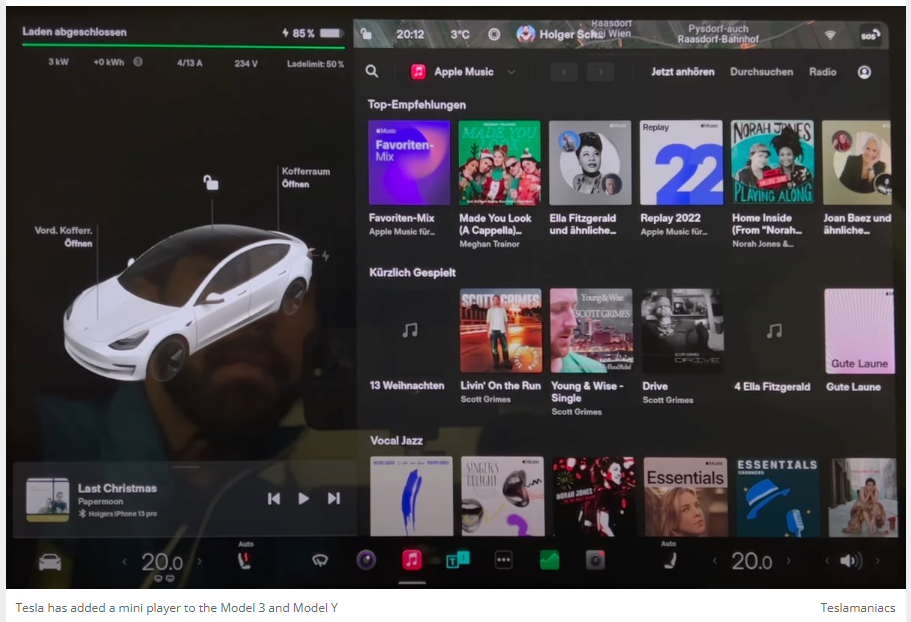Tap Vord. Kofferr. Öffnen to open frunk
The height and width of the screenshot is (622, 911).
(x=63, y=237)
